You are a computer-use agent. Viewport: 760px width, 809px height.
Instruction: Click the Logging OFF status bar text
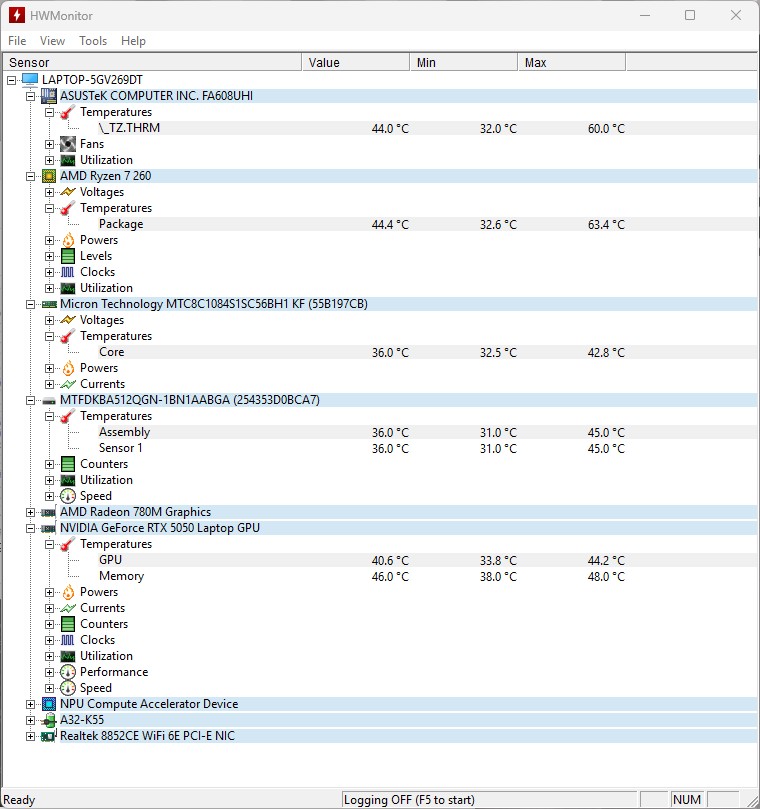click(409, 800)
